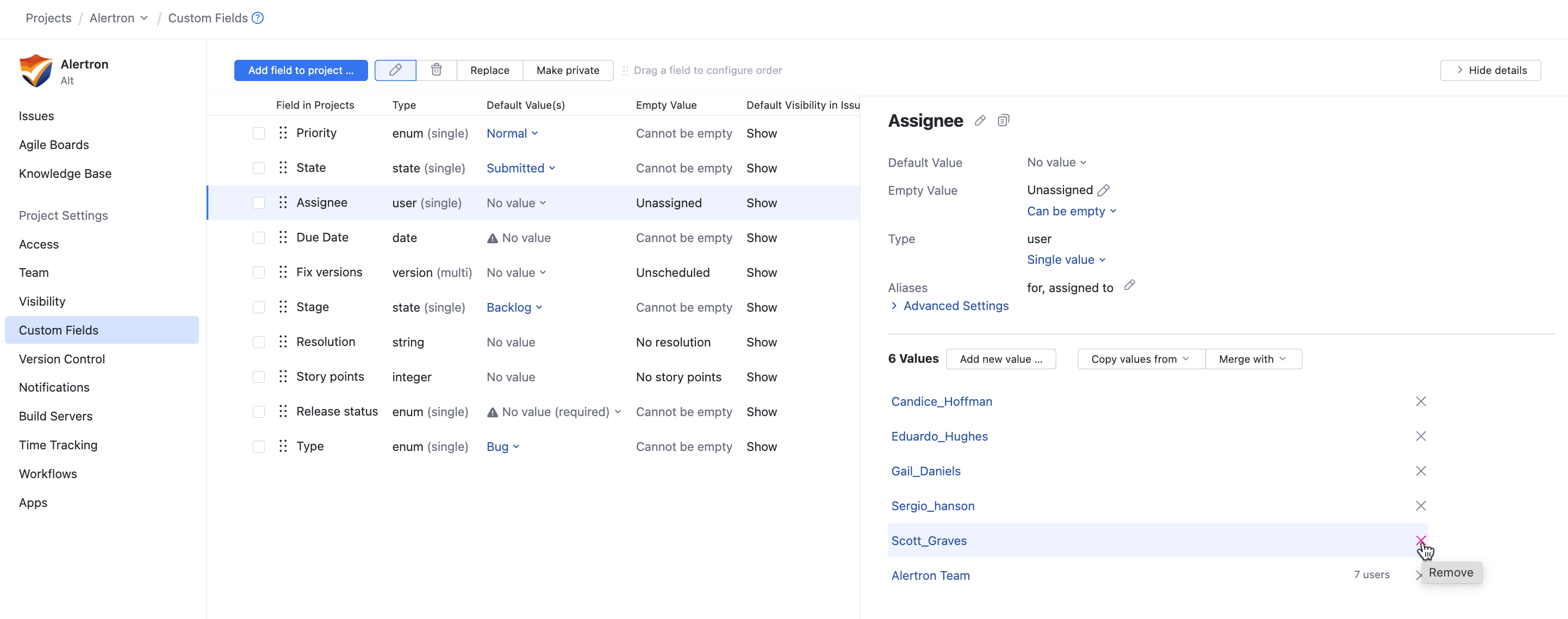Open Workflows in project settings
1568x619 pixels.
(47, 473)
